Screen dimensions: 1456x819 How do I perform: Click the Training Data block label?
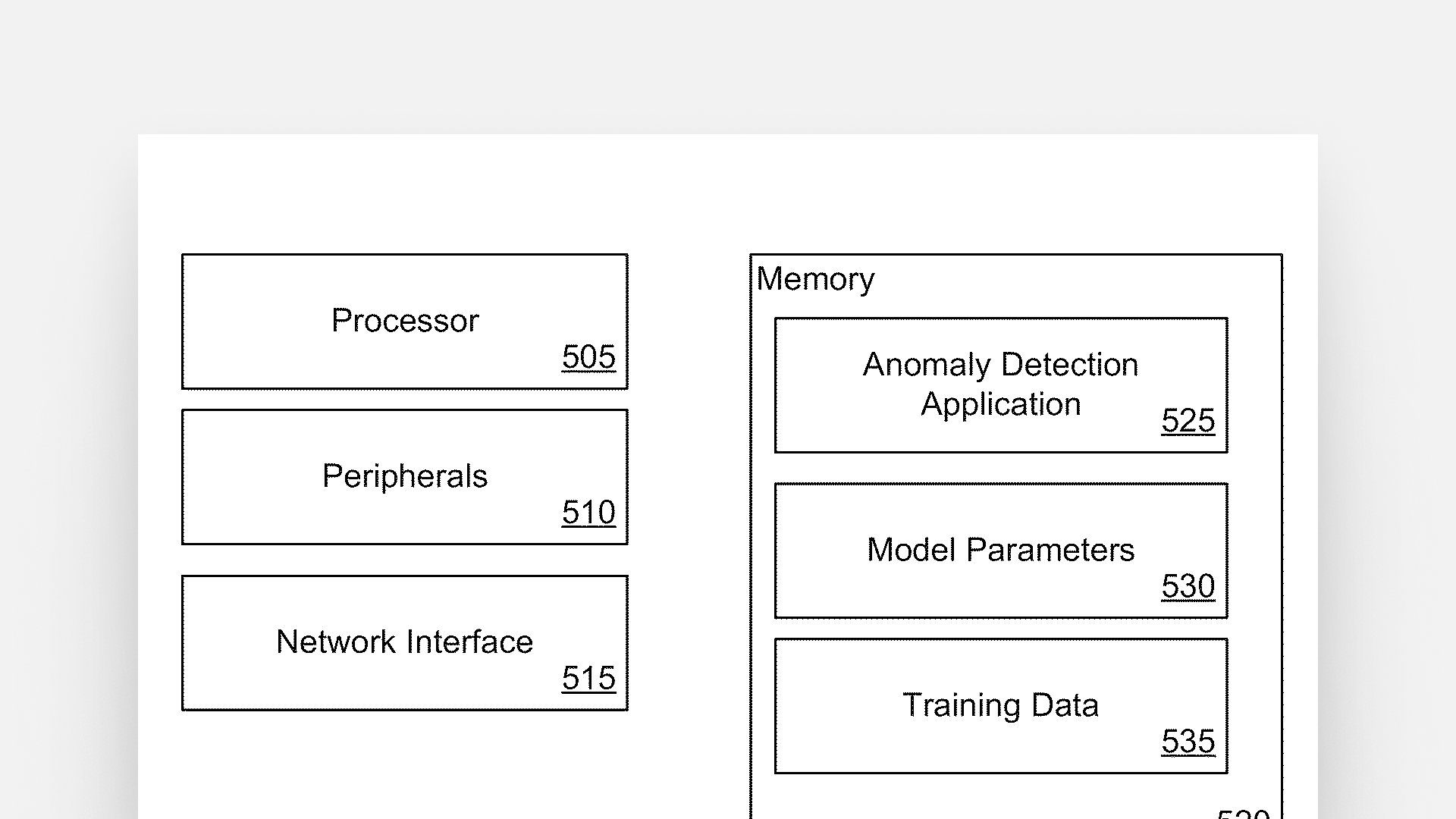(x=1000, y=705)
